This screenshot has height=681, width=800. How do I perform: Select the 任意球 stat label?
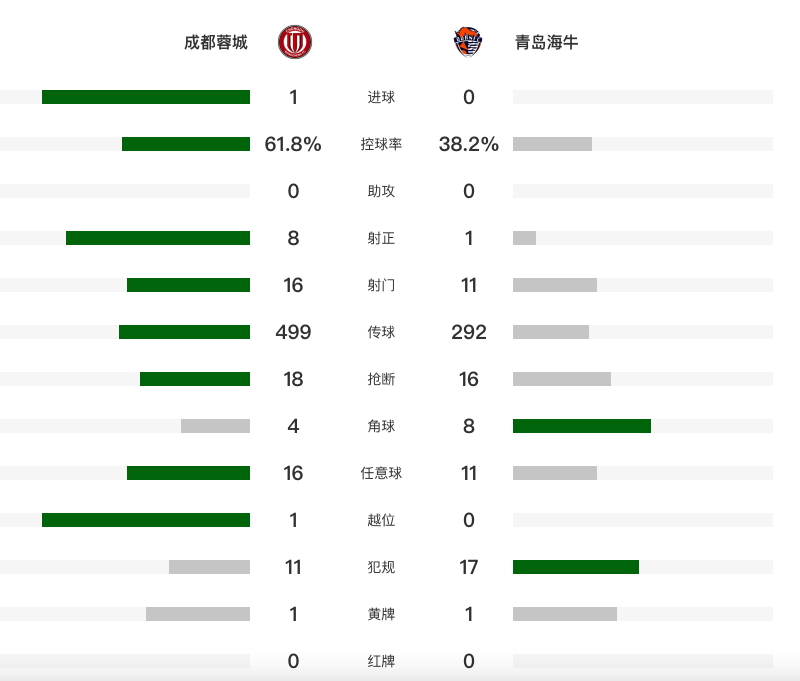(x=381, y=473)
